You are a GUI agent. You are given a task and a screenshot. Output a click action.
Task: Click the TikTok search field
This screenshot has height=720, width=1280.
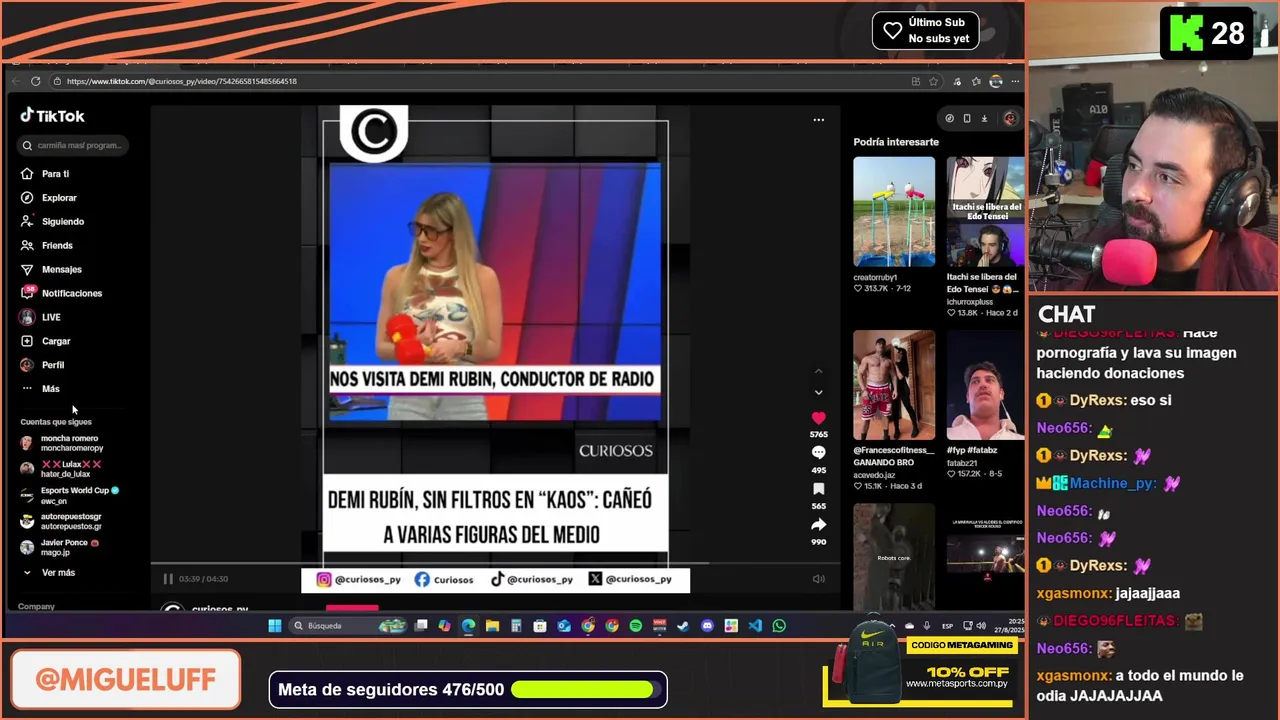75,145
